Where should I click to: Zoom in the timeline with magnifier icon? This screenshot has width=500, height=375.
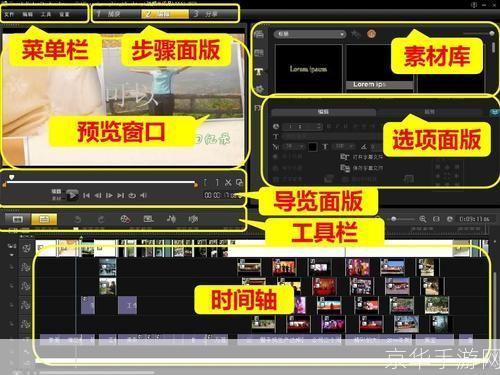coord(423,219)
